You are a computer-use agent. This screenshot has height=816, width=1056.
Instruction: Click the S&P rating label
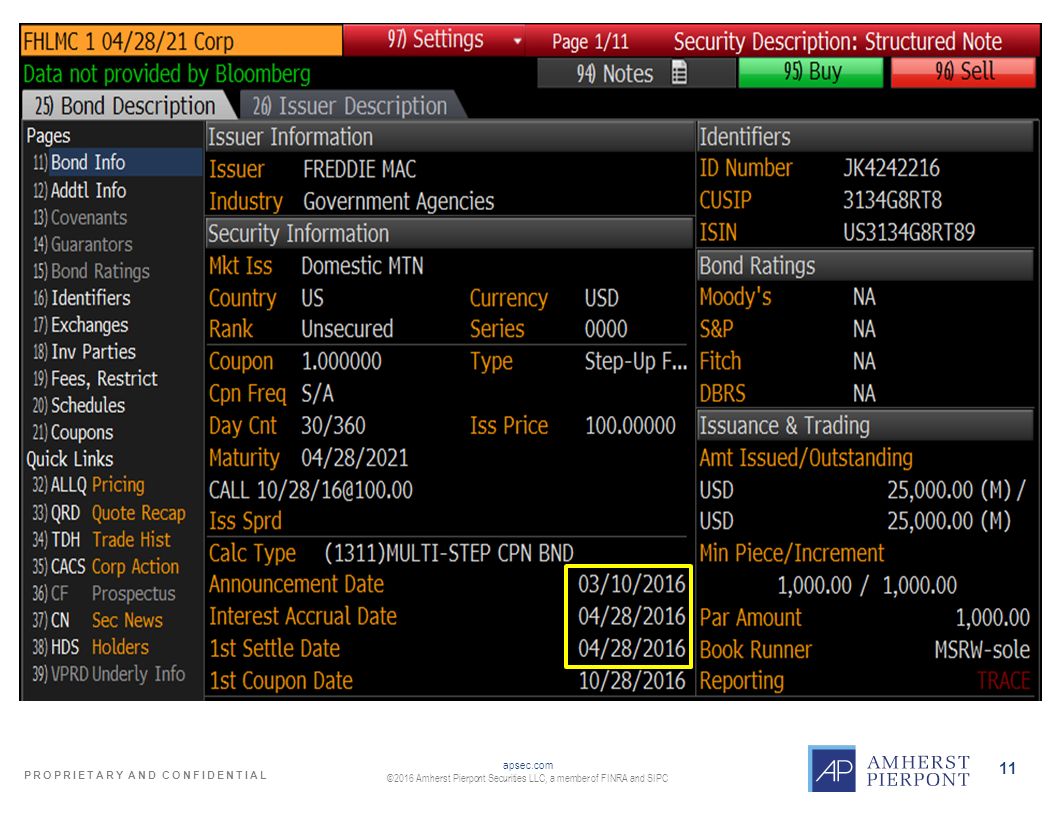click(x=717, y=329)
